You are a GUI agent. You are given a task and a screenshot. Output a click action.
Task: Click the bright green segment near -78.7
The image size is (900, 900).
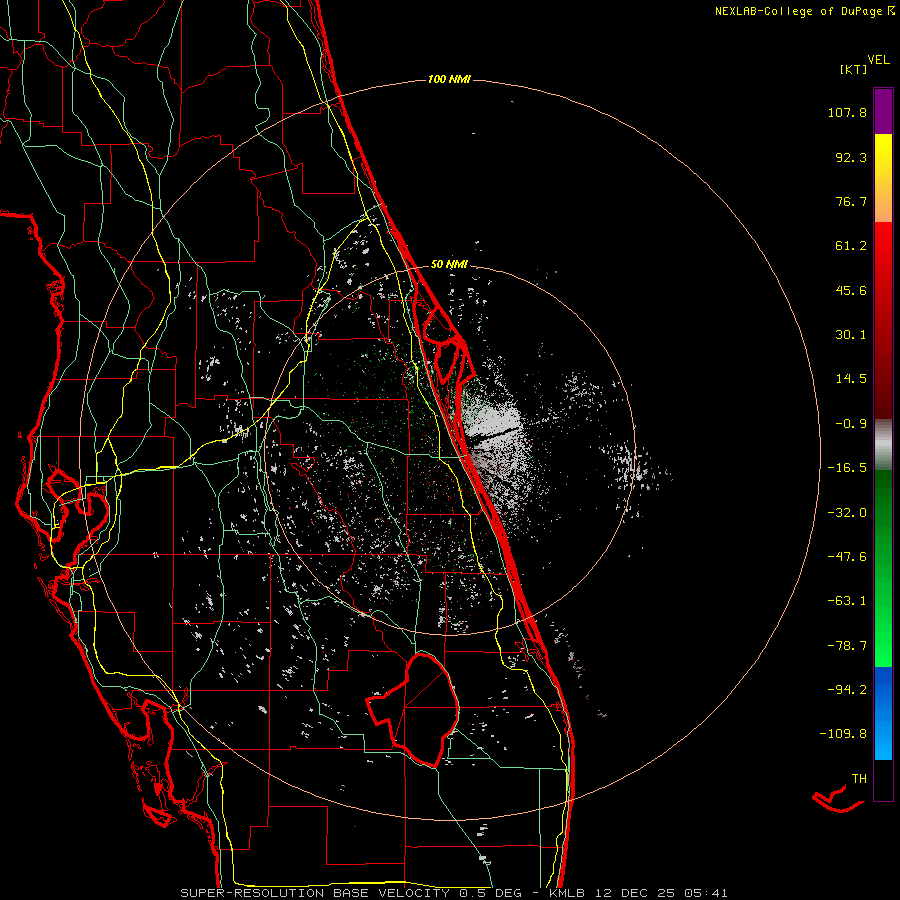pos(883,648)
